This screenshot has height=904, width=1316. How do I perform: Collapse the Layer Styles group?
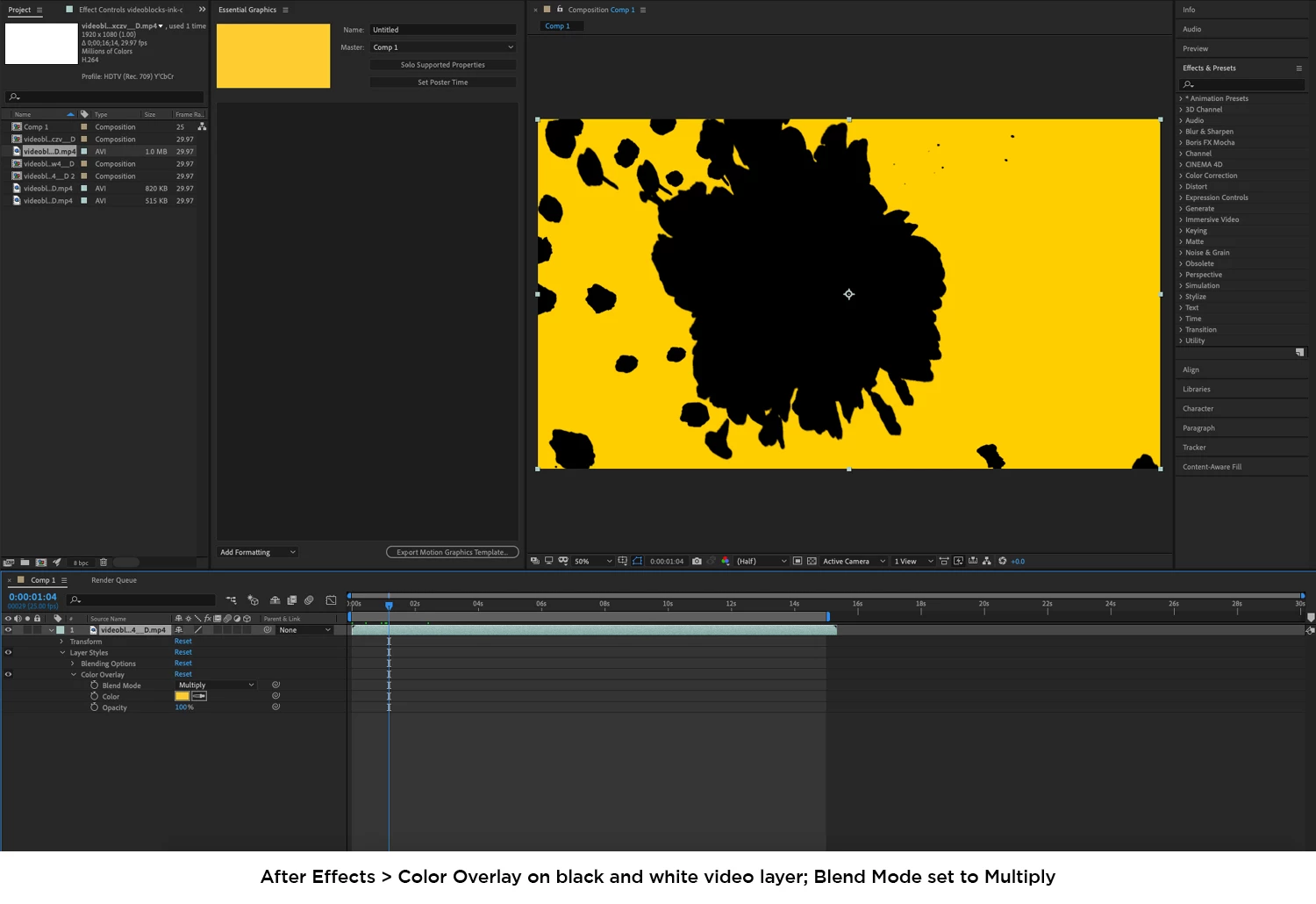click(62, 652)
